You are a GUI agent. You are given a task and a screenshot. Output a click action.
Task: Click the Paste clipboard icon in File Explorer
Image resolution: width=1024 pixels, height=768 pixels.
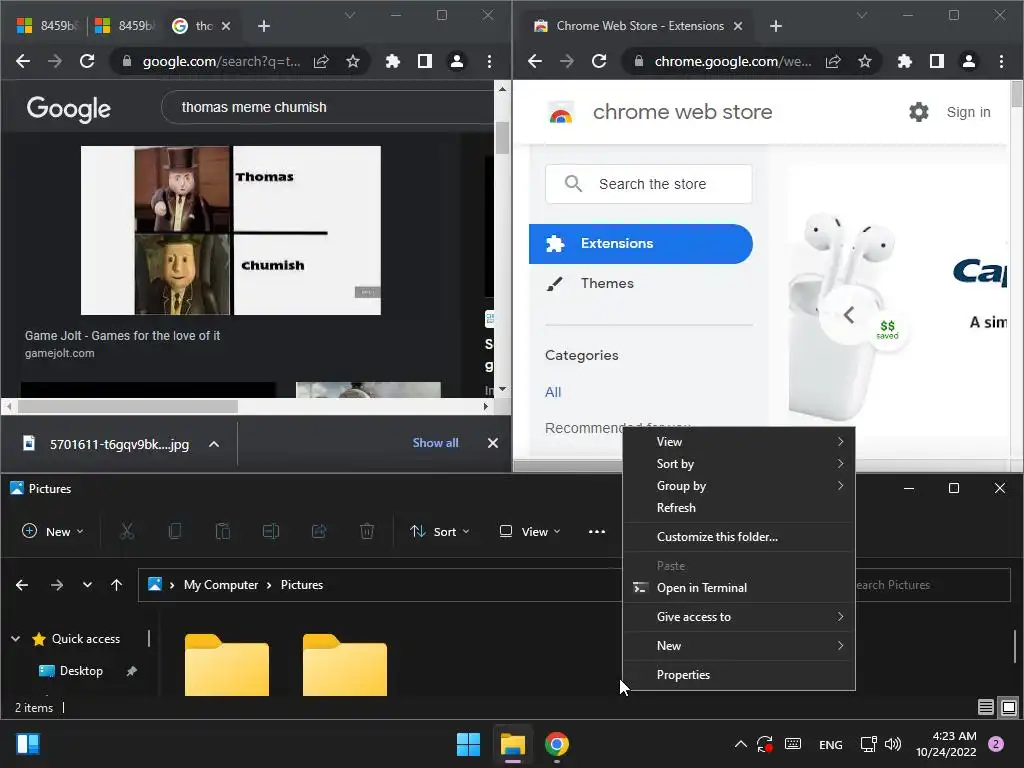tap(223, 532)
